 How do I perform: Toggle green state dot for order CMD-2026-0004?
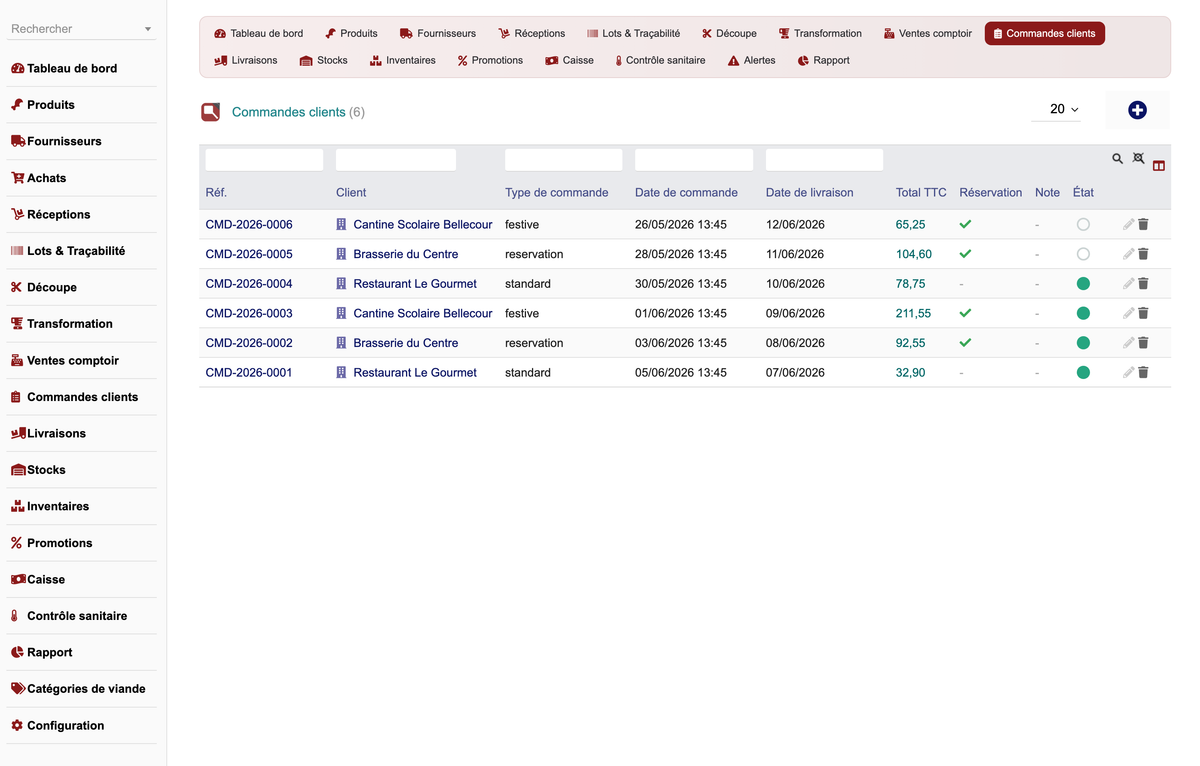pyautogui.click(x=1083, y=284)
